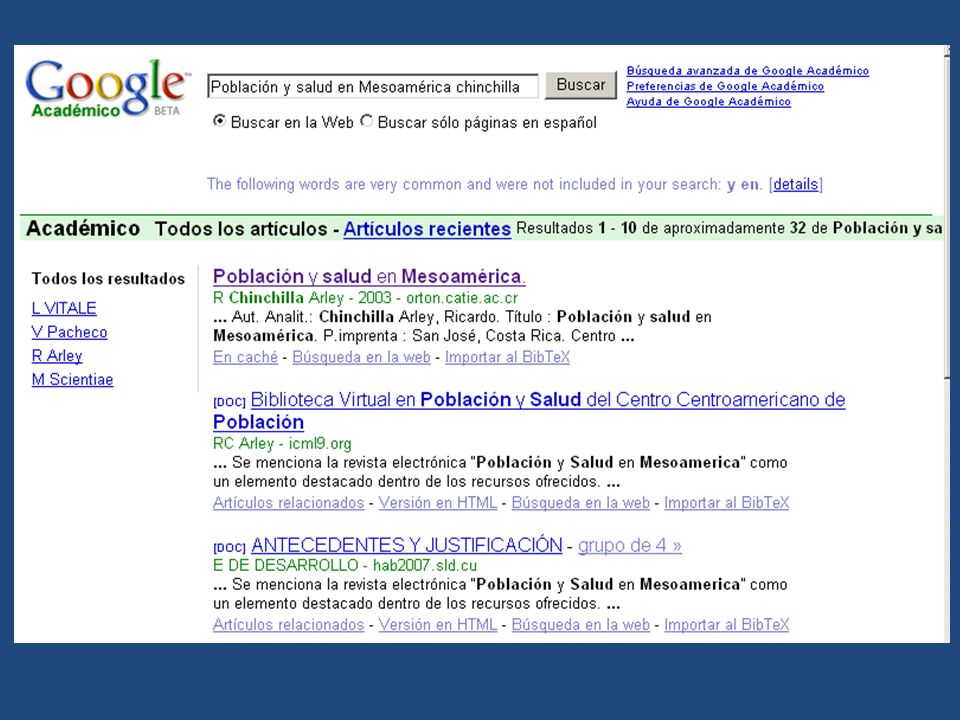This screenshot has height=720, width=960.
Task: Click Artículos relacionados under Biblioteca Virtual result
Action: (288, 503)
